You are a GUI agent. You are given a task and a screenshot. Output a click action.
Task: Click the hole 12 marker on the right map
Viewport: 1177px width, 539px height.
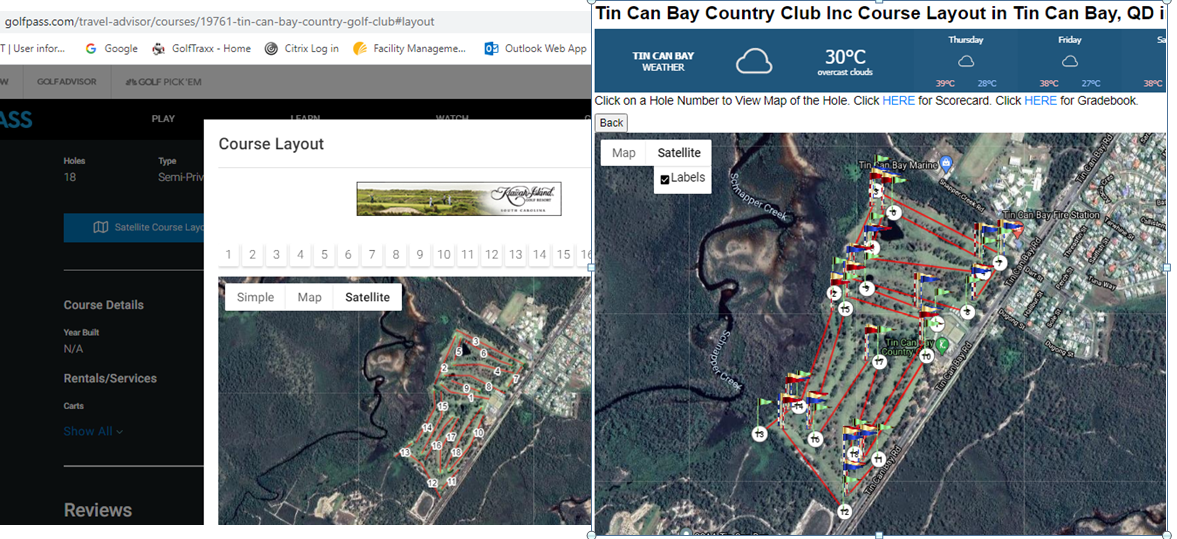[844, 511]
